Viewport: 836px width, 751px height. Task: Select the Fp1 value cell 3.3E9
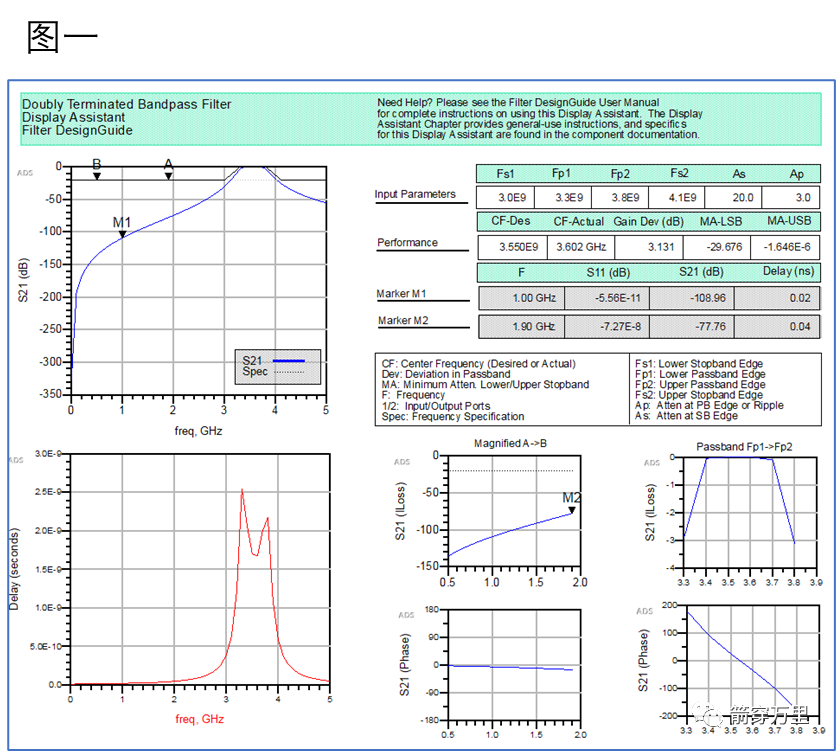click(x=563, y=198)
